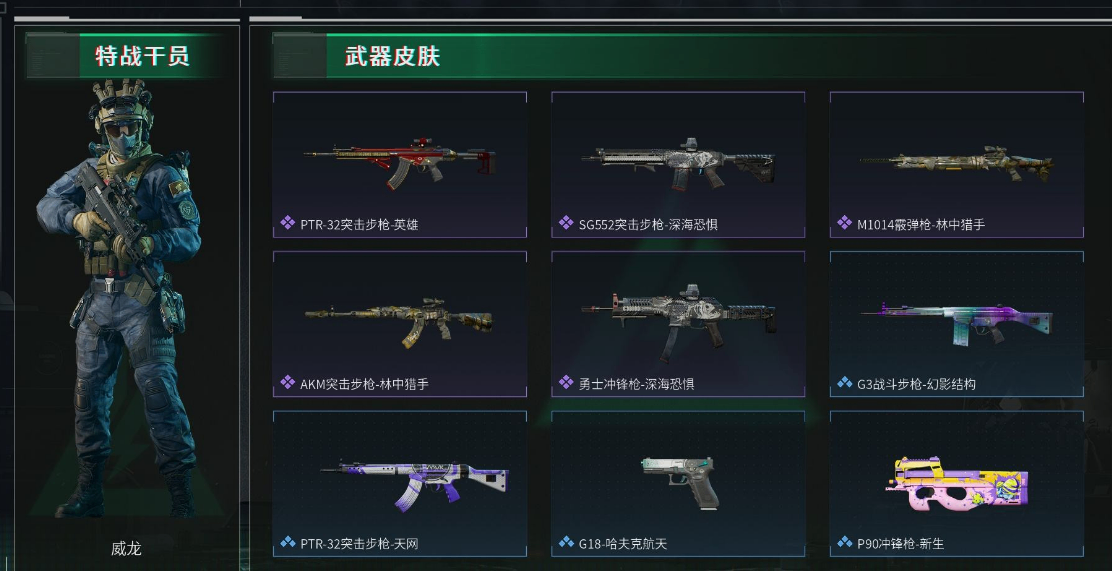This screenshot has height=571, width=1112.
Task: Click purple rarity icon beside M1014霰弹枪-林中猎手
Action: tap(845, 223)
